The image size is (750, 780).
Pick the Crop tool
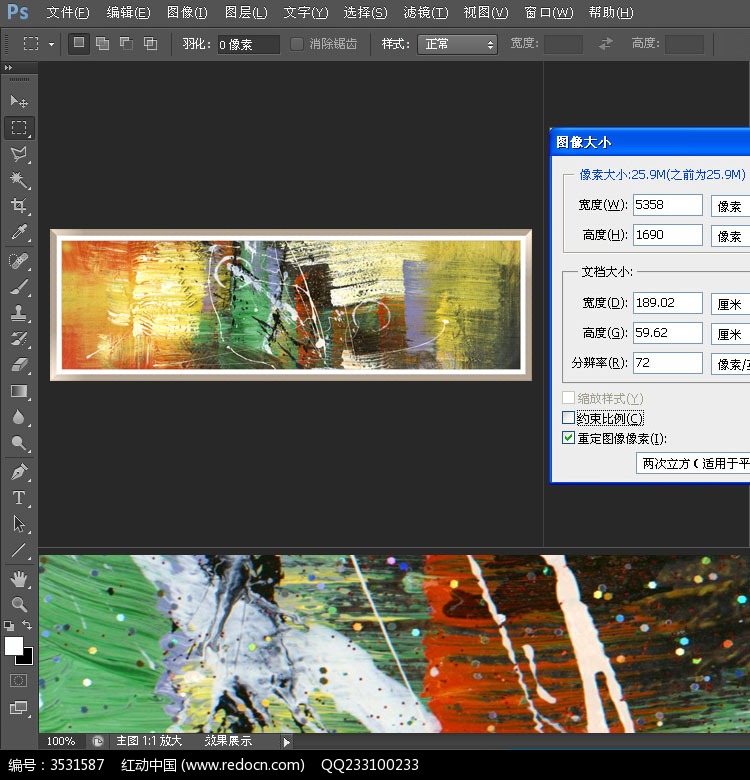click(19, 206)
